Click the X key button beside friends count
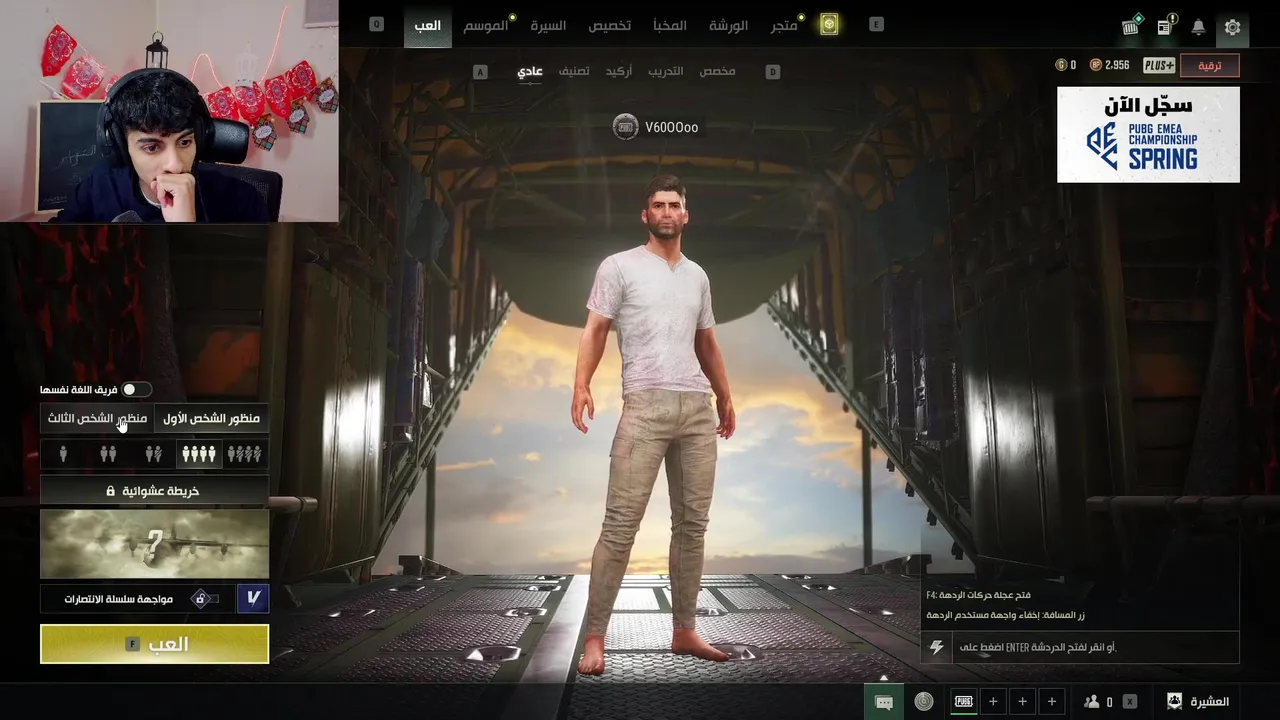 [1129, 702]
